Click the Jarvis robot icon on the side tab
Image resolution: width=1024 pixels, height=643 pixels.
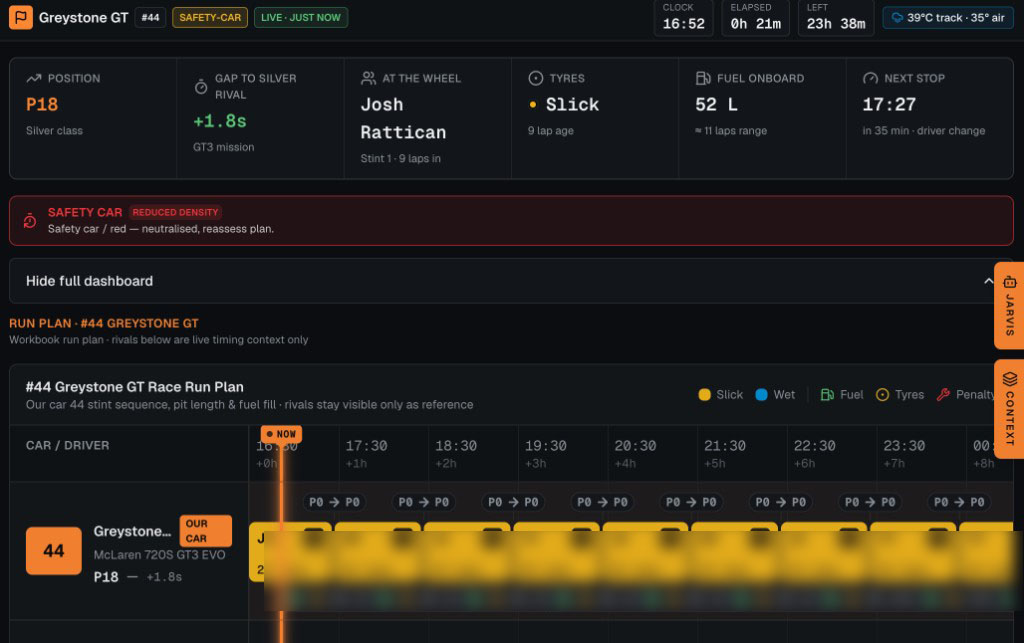pyautogui.click(x=1010, y=282)
